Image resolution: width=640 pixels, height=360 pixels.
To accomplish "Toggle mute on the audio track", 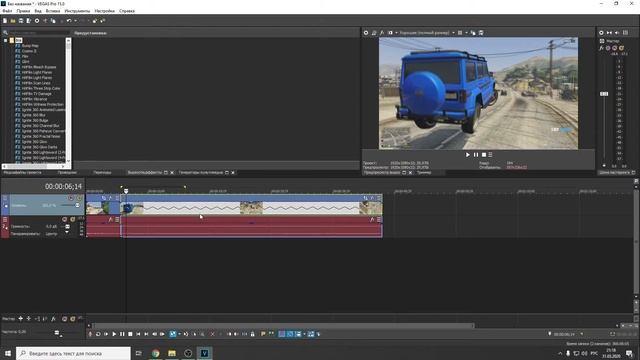I will click(64, 220).
